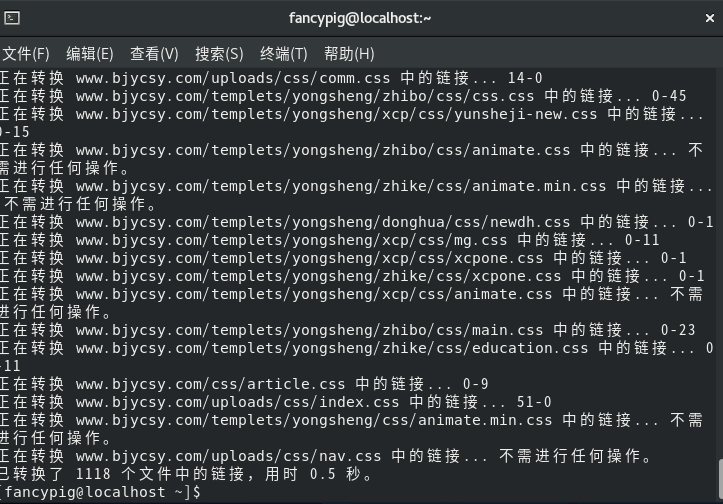Viewport: 723px width, 504px height.
Task: Click the fancypig@localhost title bar text
Action: tap(360, 18)
